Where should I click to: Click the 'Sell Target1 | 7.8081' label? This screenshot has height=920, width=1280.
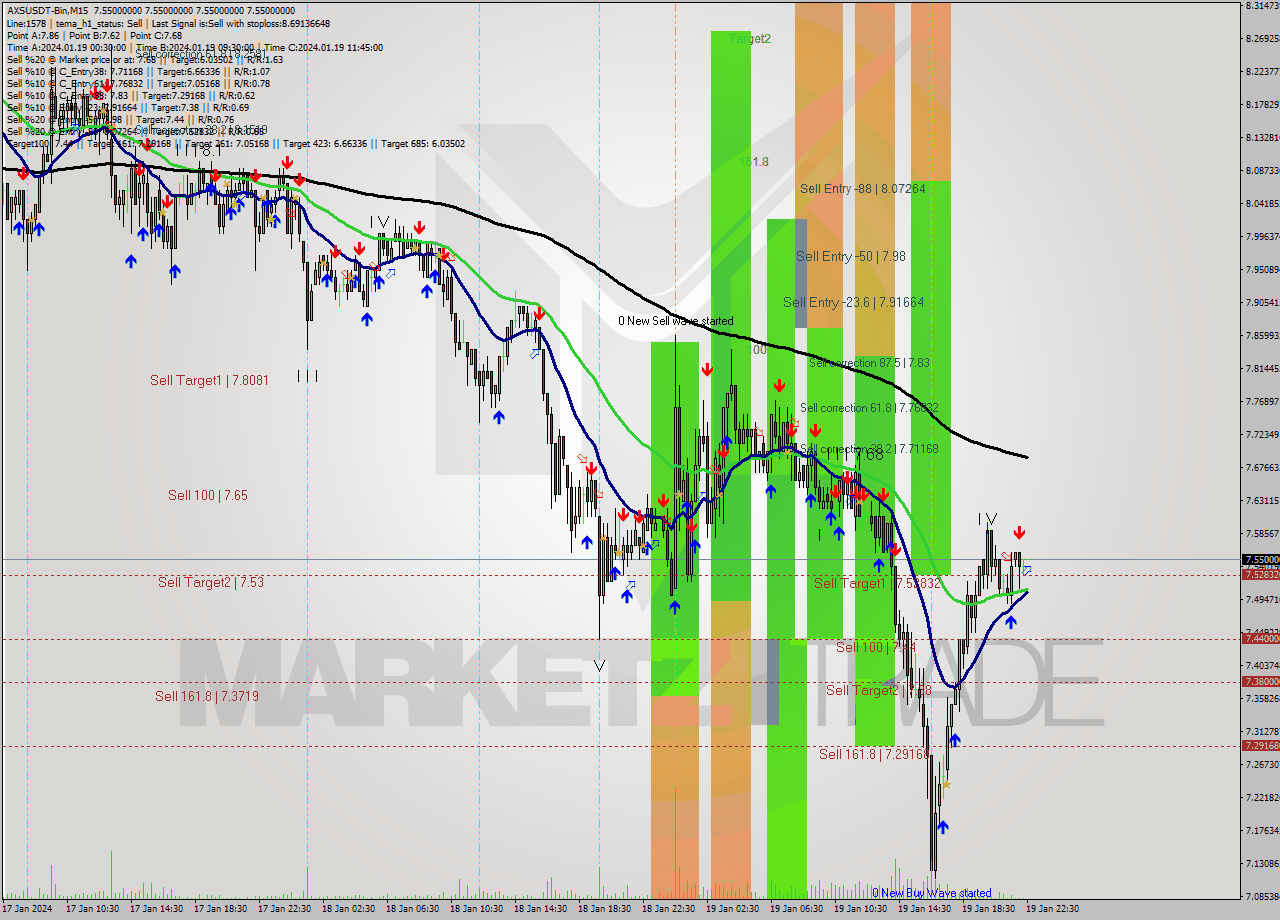[209, 380]
